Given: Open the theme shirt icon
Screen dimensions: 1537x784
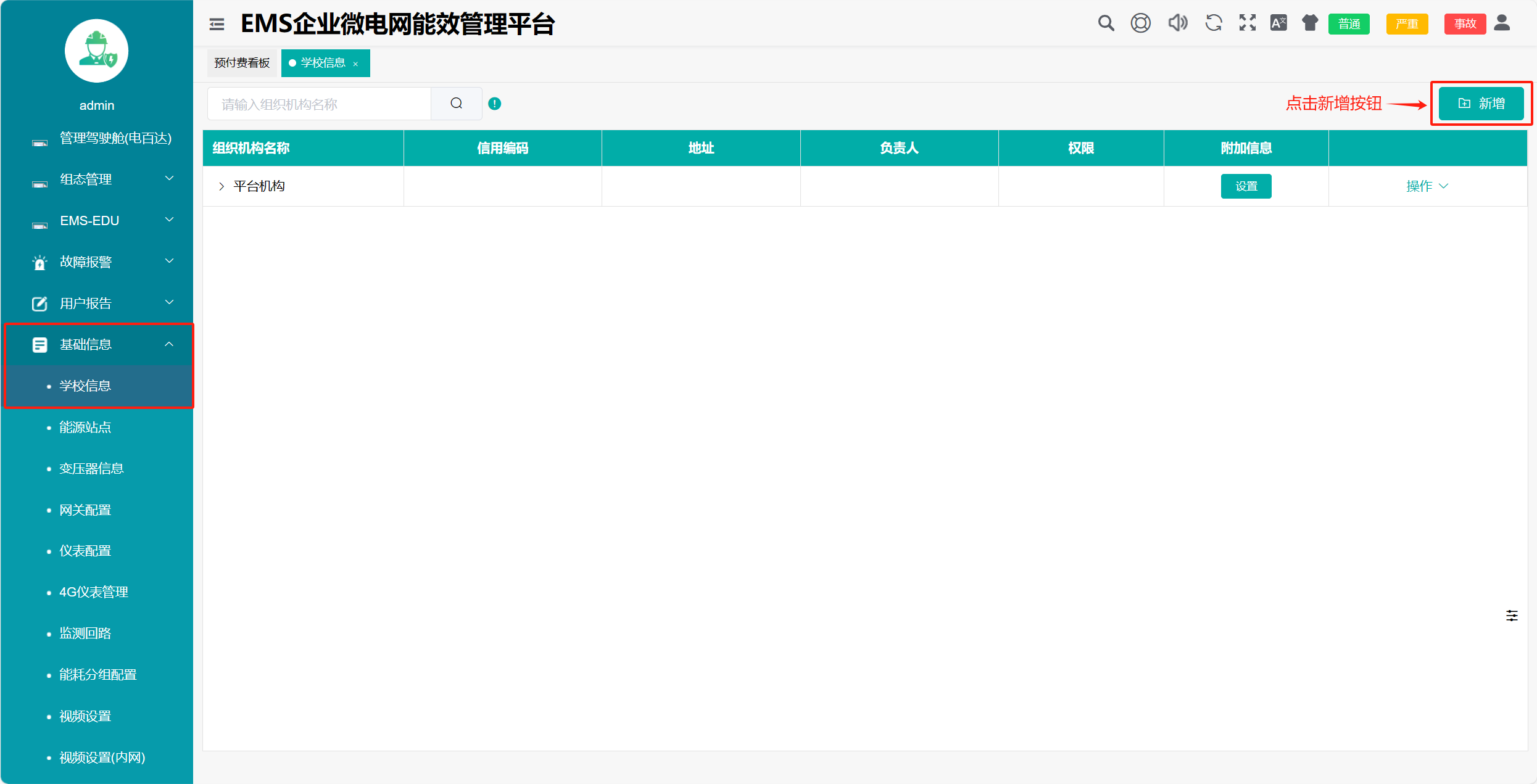Looking at the screenshot, I should pos(1310,23).
